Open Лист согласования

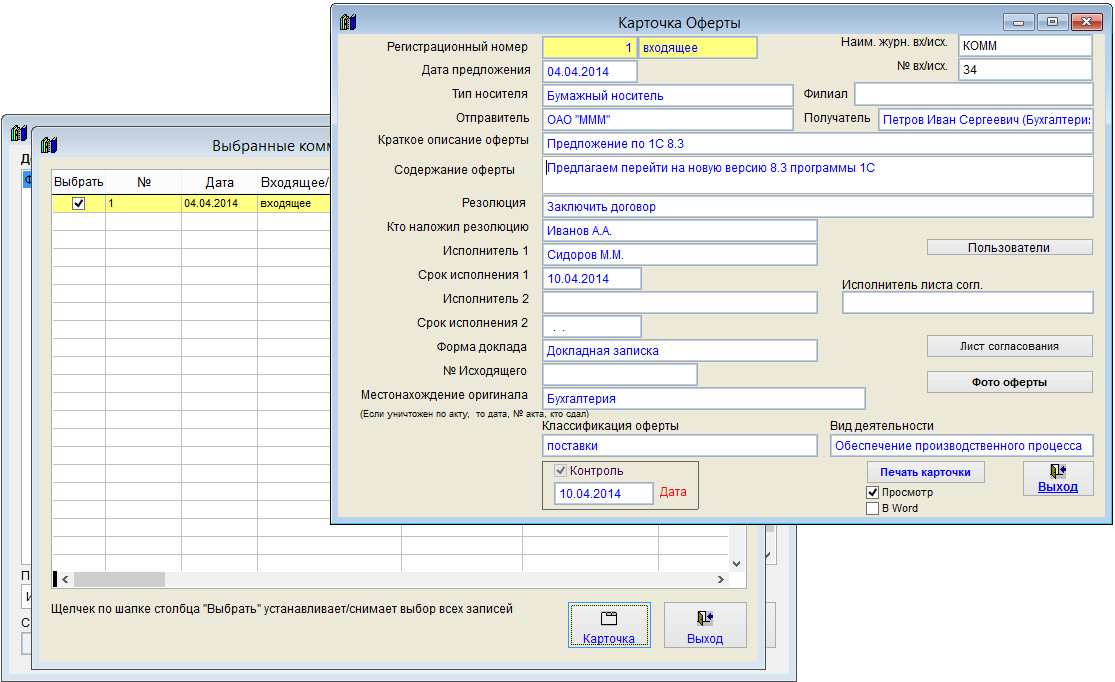coord(1008,346)
